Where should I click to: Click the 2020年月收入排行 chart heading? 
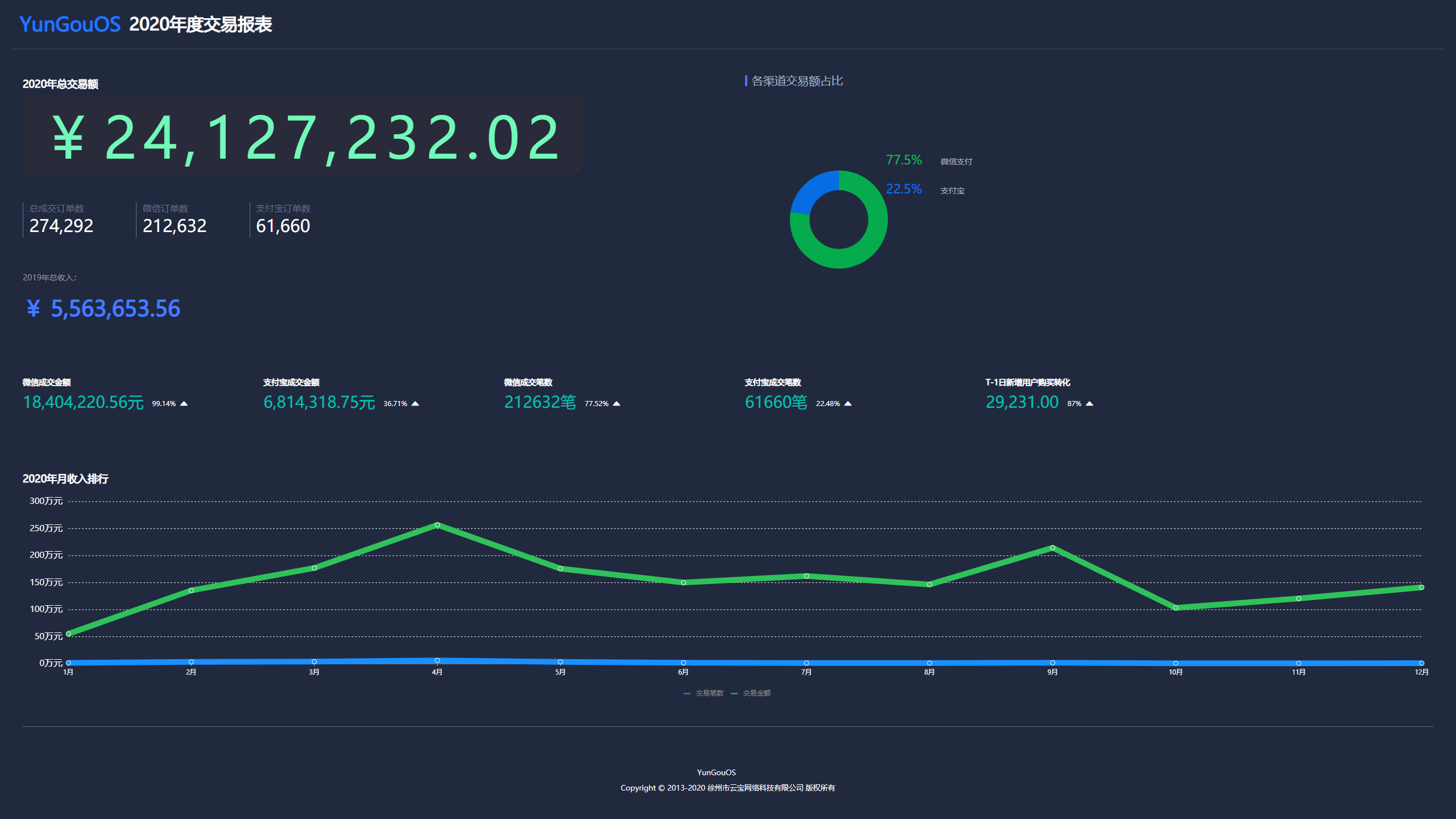(65, 479)
